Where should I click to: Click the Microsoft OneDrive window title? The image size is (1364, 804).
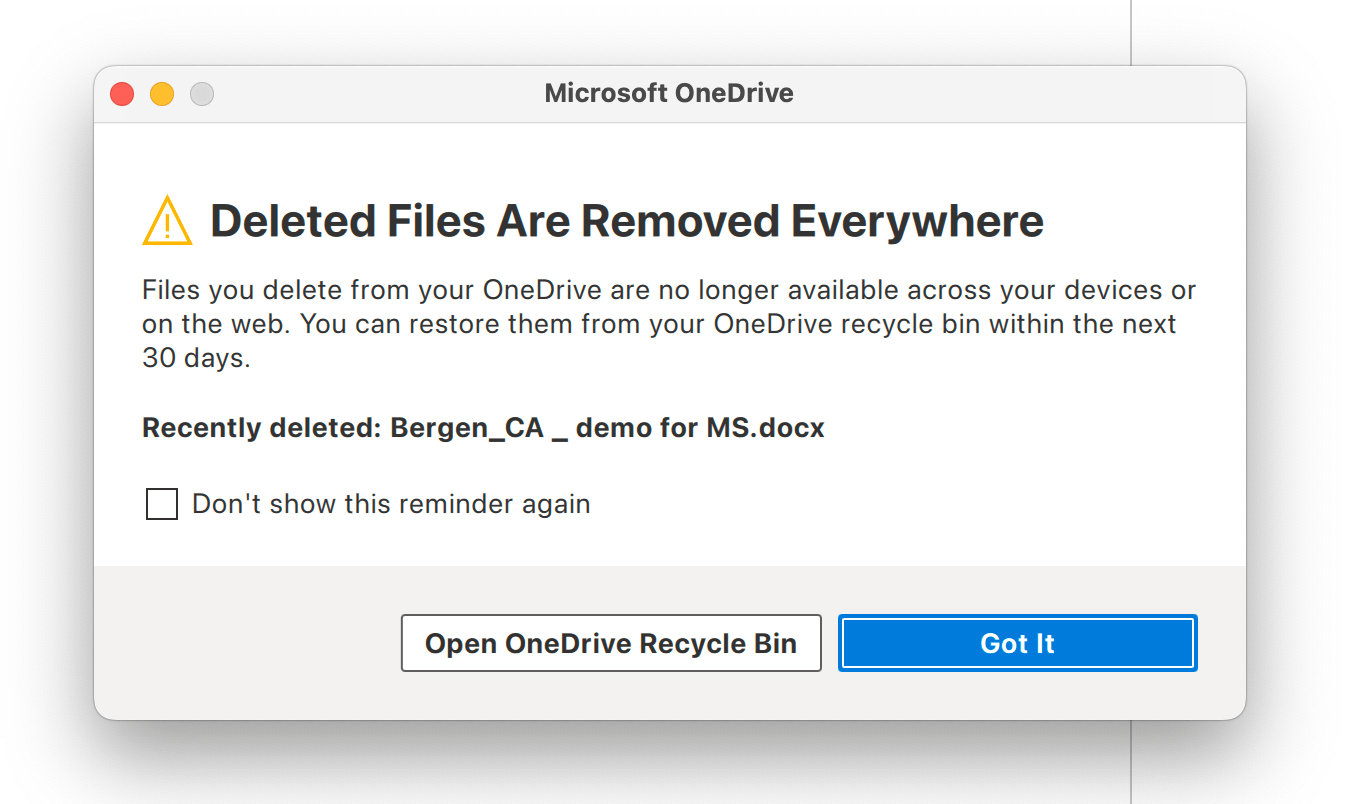tap(669, 94)
